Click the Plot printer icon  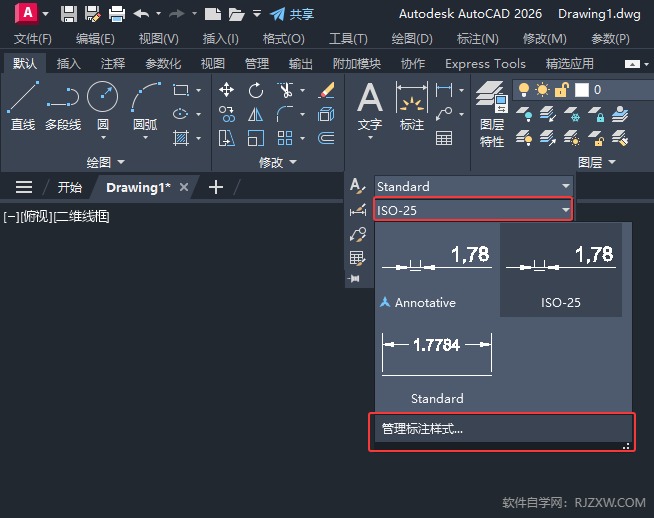pos(117,14)
